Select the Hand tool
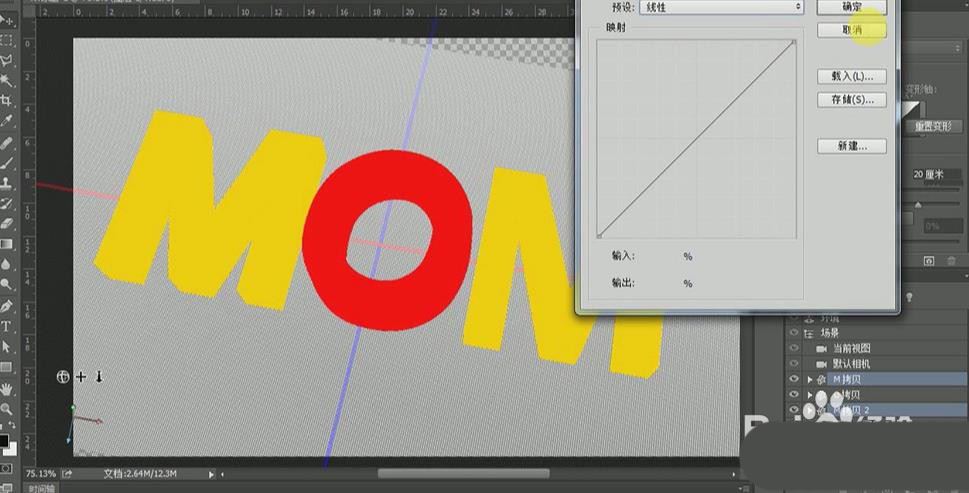 coord(7,389)
